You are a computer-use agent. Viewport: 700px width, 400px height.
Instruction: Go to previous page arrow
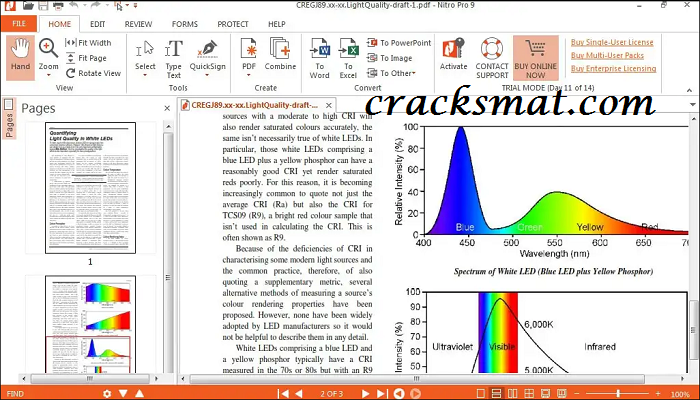pyautogui.click(x=300, y=393)
